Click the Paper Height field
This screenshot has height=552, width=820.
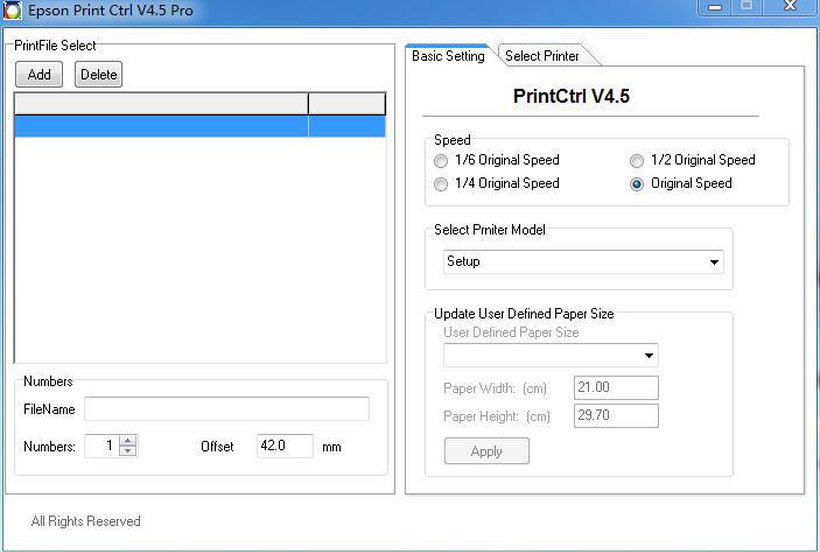click(616, 416)
